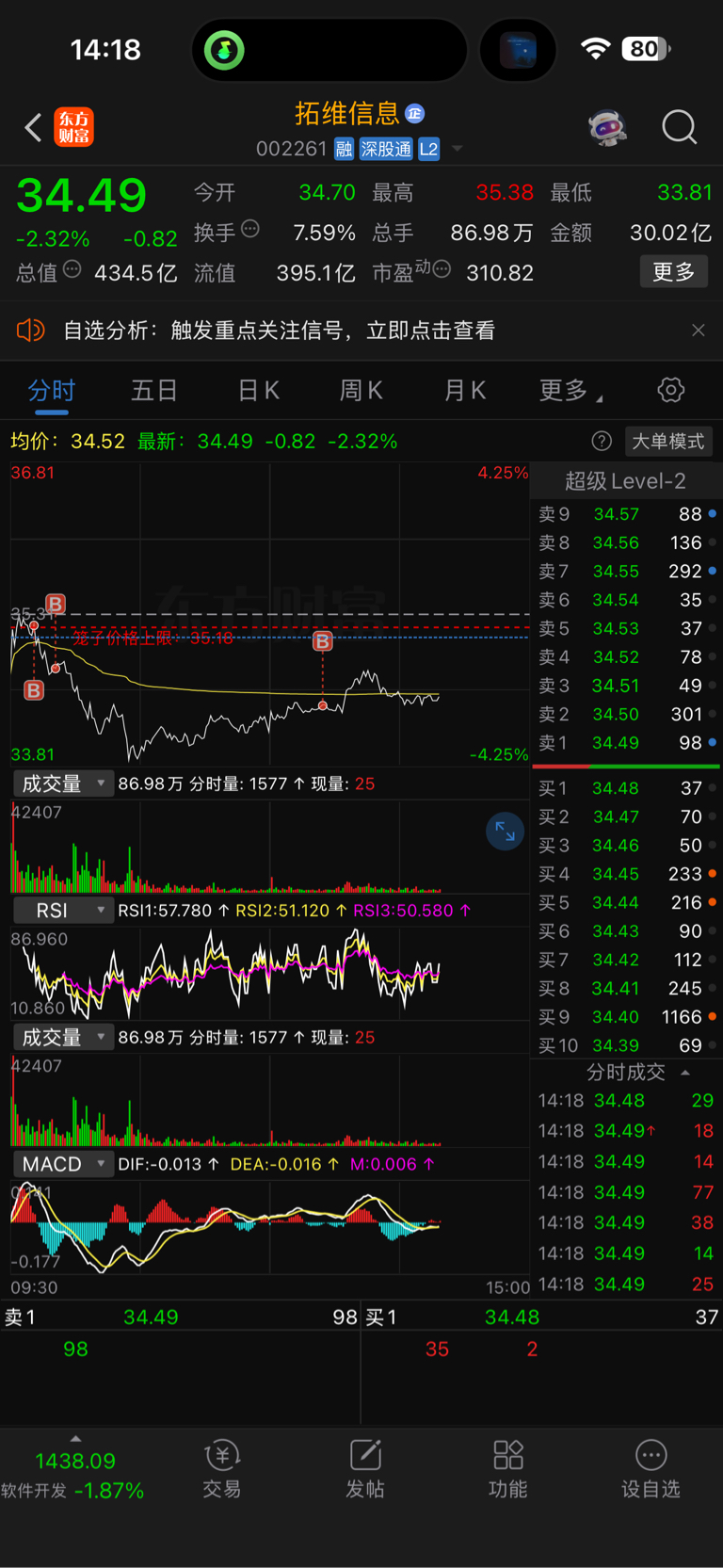Tap the 融 margin tag

344,149
